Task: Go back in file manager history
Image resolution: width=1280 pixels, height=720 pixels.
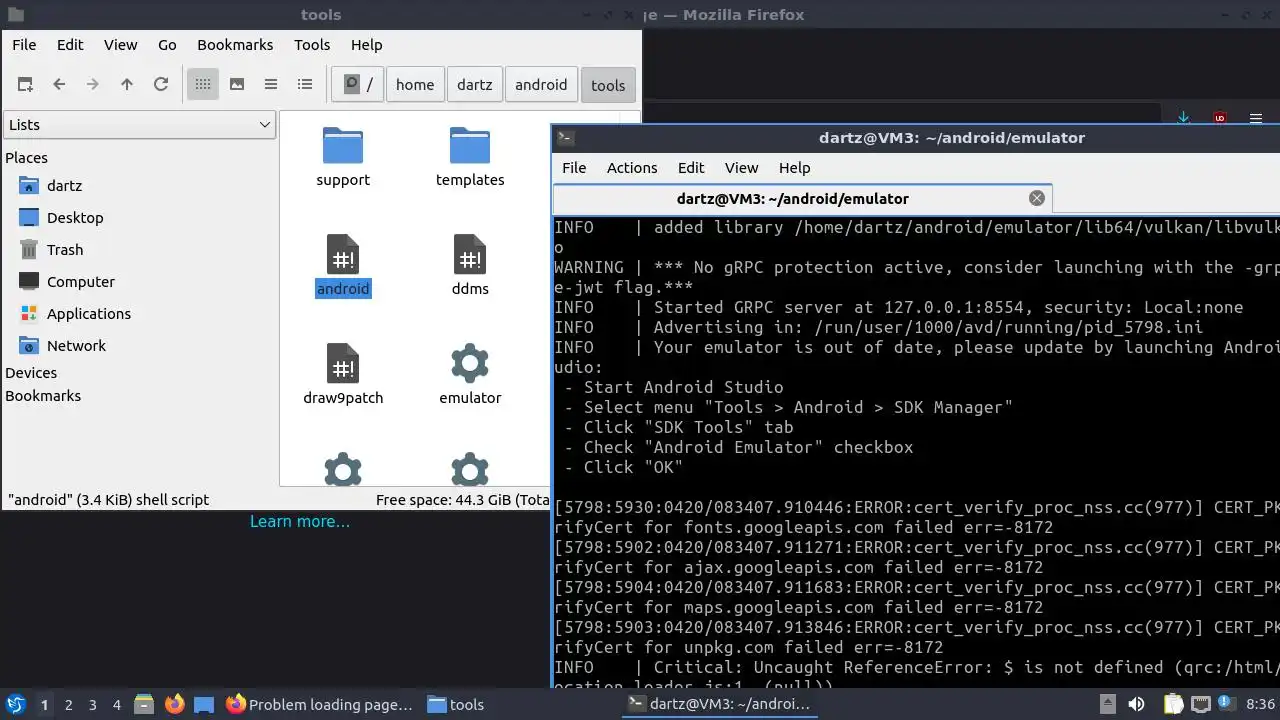Action: click(59, 85)
